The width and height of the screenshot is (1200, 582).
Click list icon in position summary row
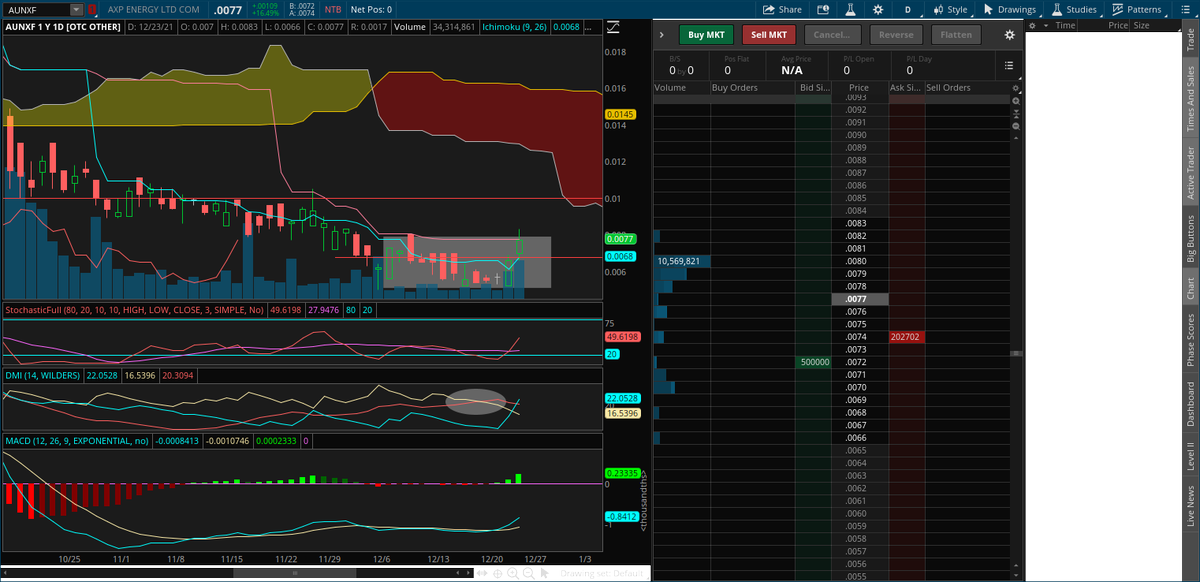[1009, 65]
